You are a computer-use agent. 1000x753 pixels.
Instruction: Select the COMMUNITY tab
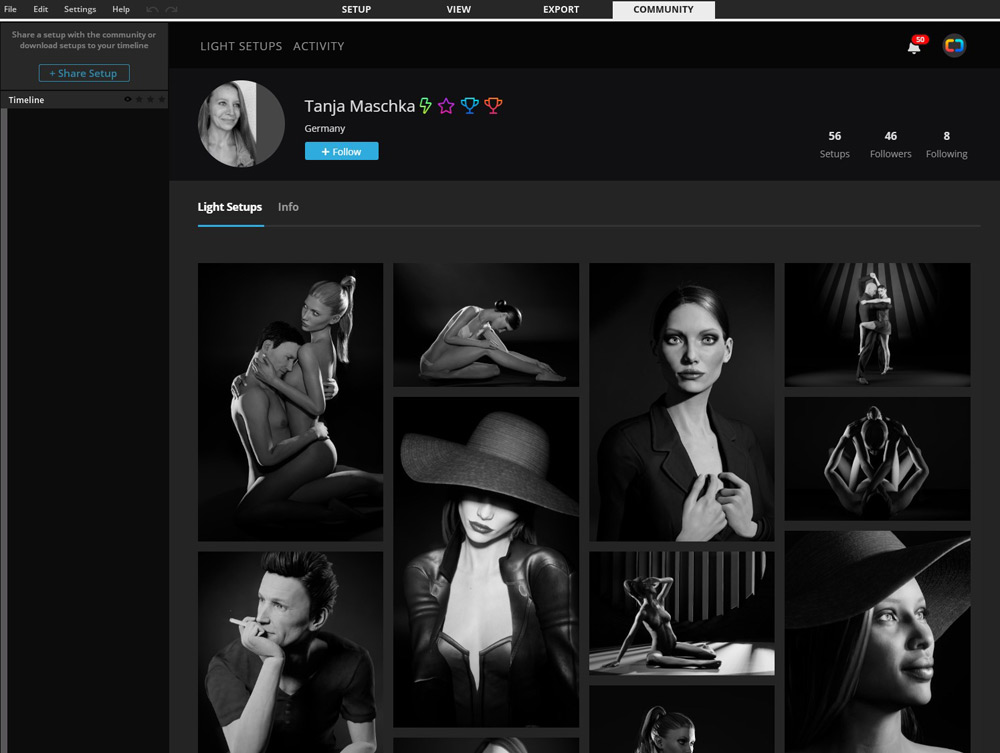tap(663, 10)
